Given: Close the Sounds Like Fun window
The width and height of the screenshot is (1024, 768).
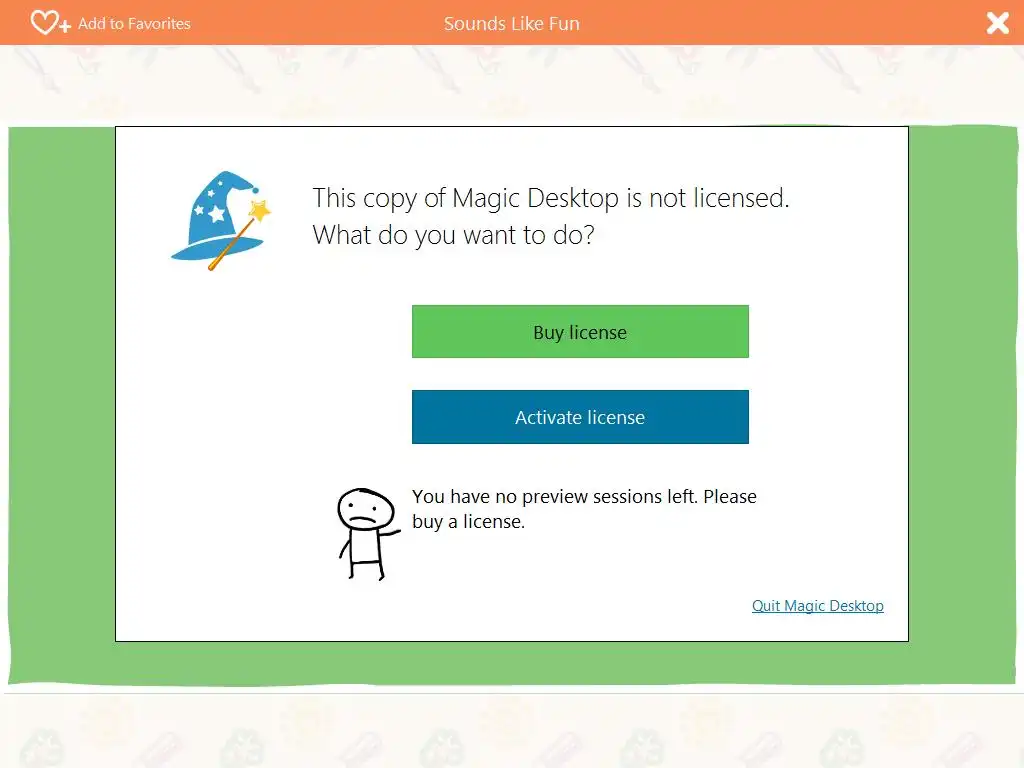Looking at the screenshot, I should click(x=997, y=24).
